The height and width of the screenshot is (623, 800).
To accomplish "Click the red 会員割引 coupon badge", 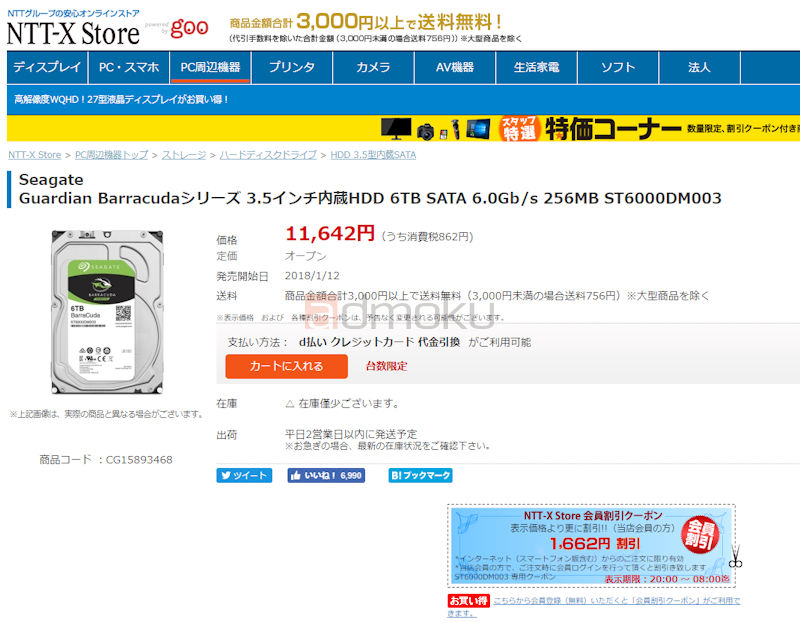I will [x=701, y=534].
